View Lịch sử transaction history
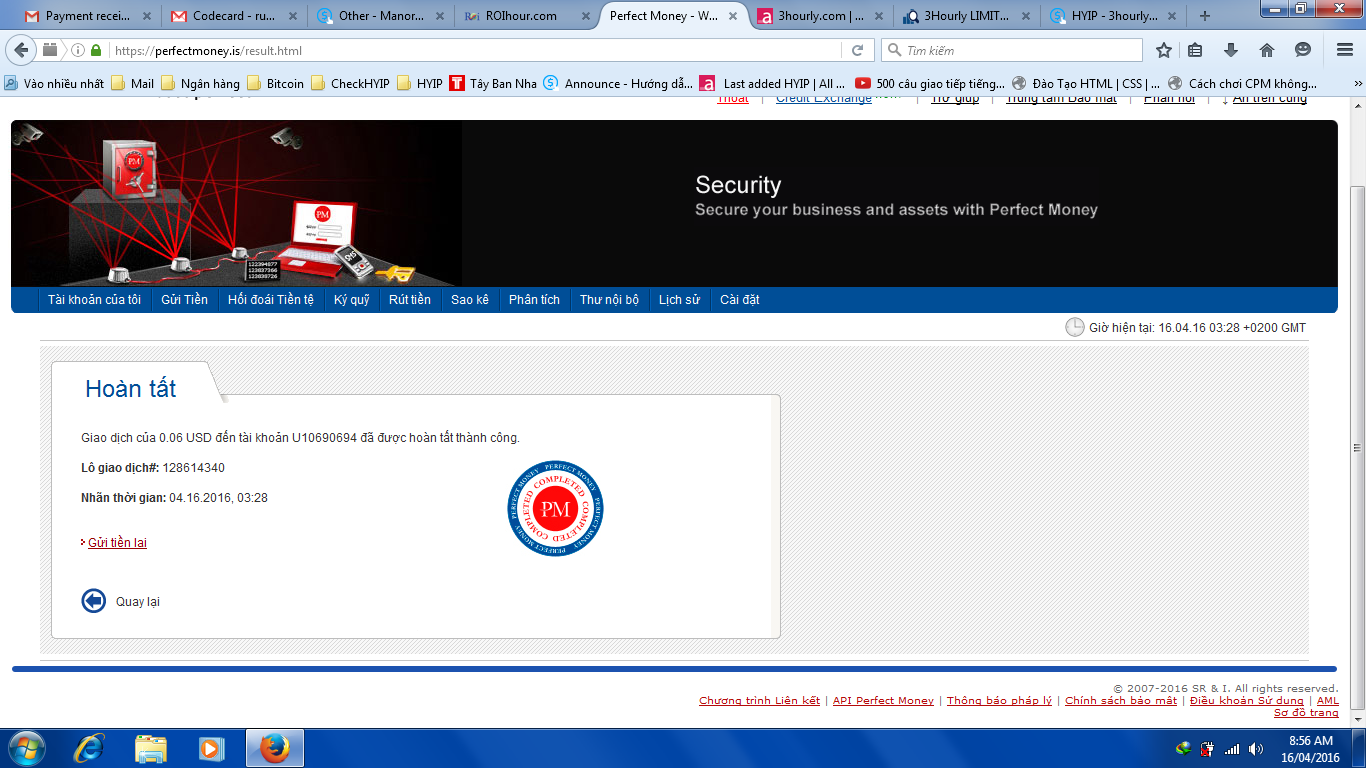 [x=679, y=300]
